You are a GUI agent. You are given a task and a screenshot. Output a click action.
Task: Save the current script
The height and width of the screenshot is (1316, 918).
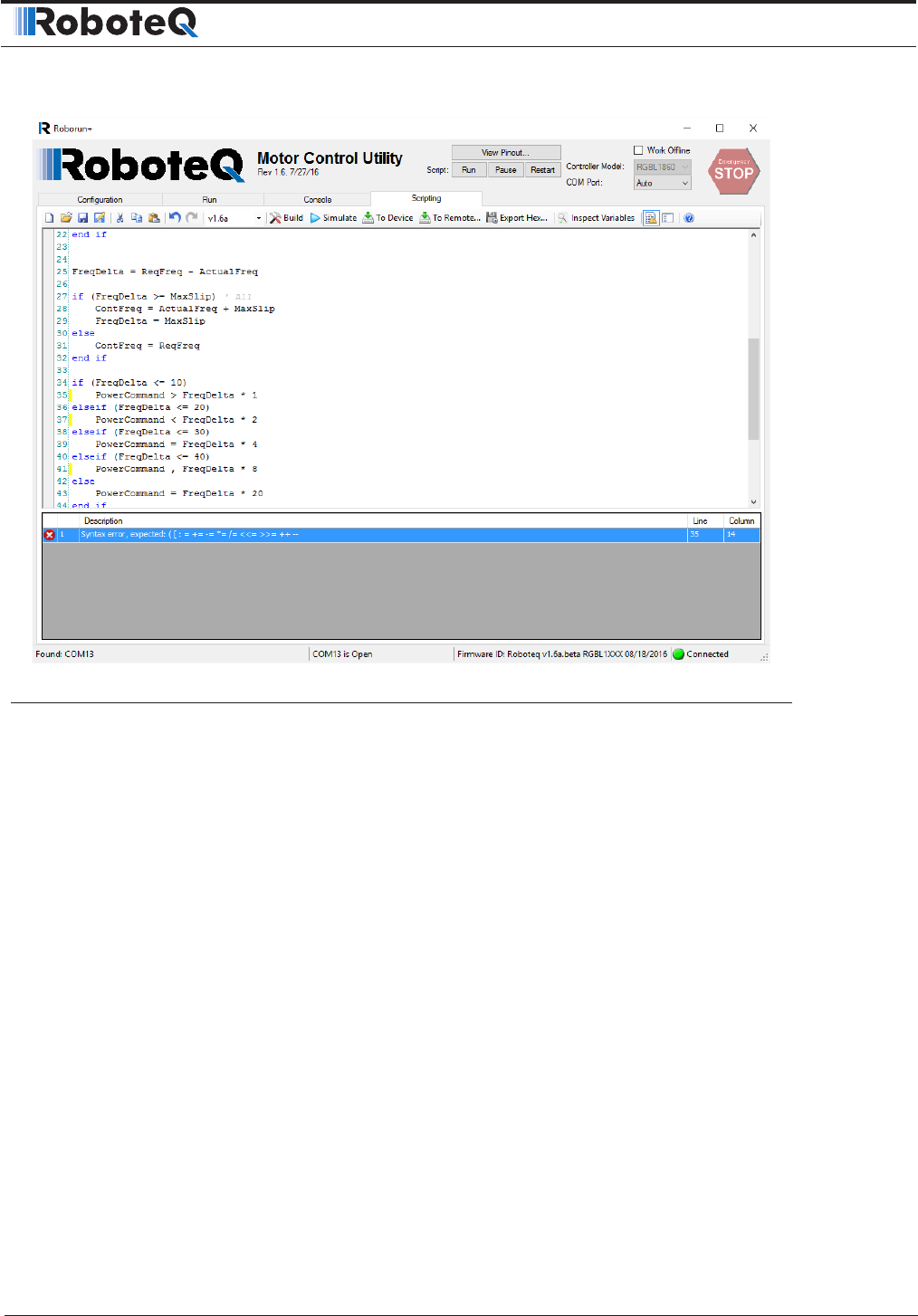[x=82, y=218]
